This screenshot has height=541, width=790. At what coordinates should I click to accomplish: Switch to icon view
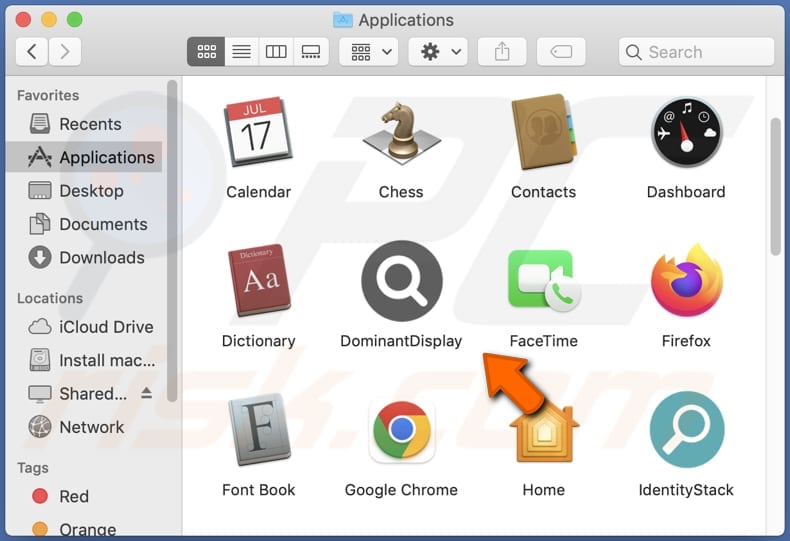click(206, 51)
